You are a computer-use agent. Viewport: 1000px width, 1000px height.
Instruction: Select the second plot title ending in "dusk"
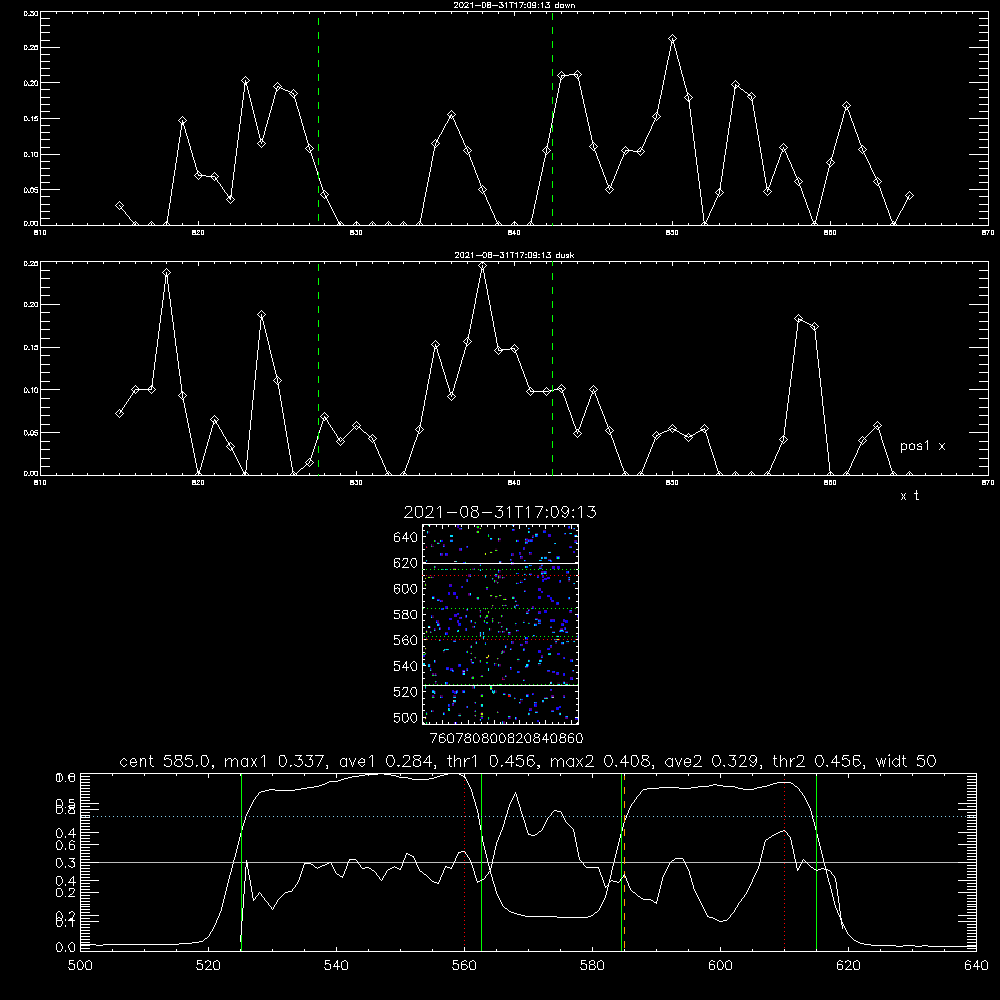pos(514,255)
